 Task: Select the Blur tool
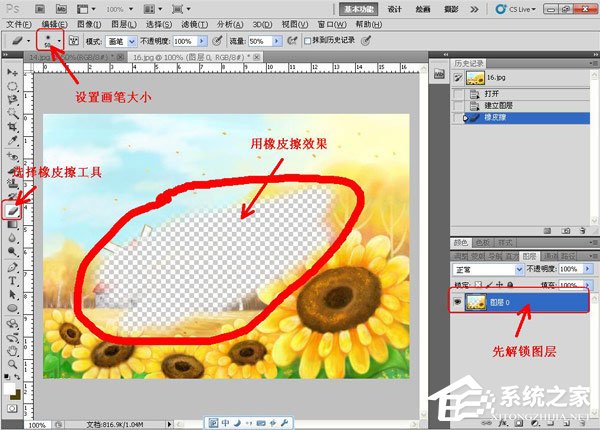[12, 238]
